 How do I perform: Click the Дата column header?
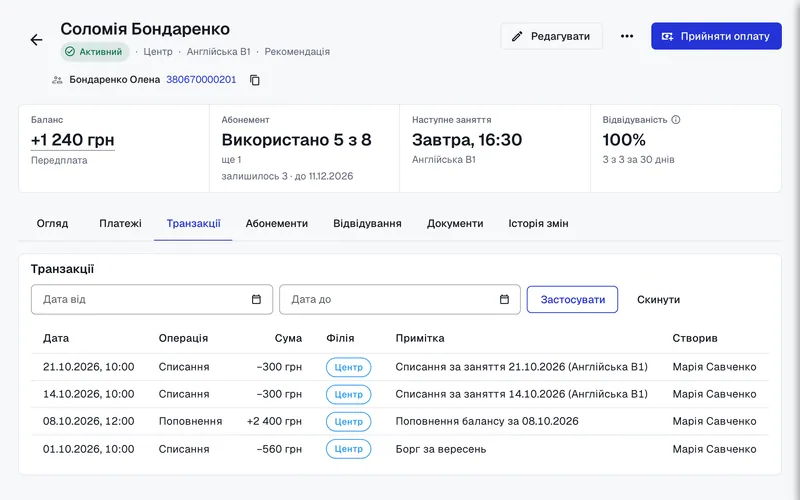(x=56, y=338)
